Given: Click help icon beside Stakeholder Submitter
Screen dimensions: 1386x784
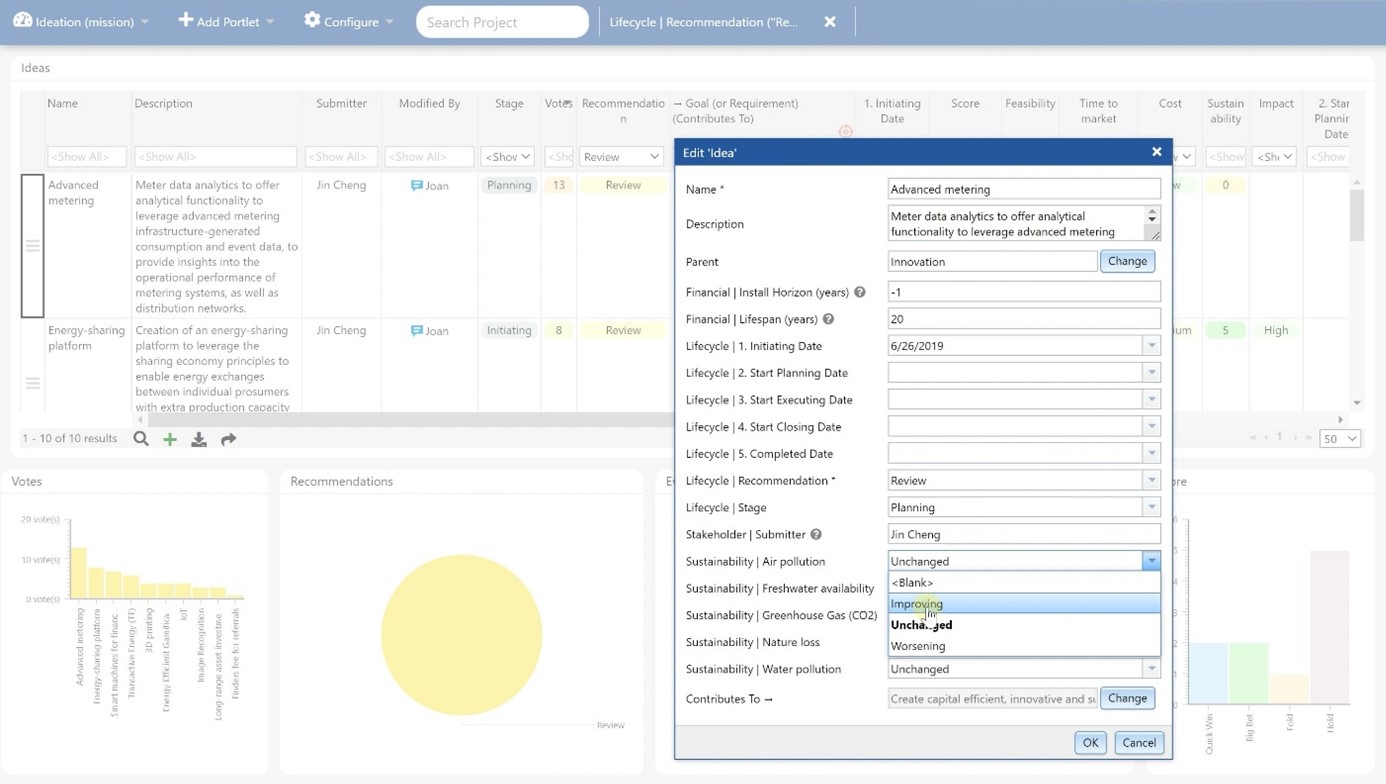Looking at the screenshot, I should click(816, 534).
